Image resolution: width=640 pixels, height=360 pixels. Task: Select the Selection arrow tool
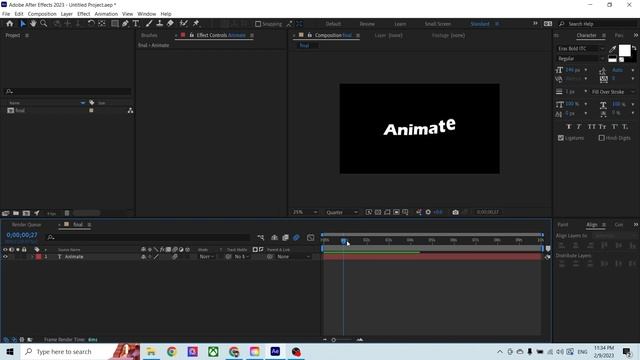23,24
